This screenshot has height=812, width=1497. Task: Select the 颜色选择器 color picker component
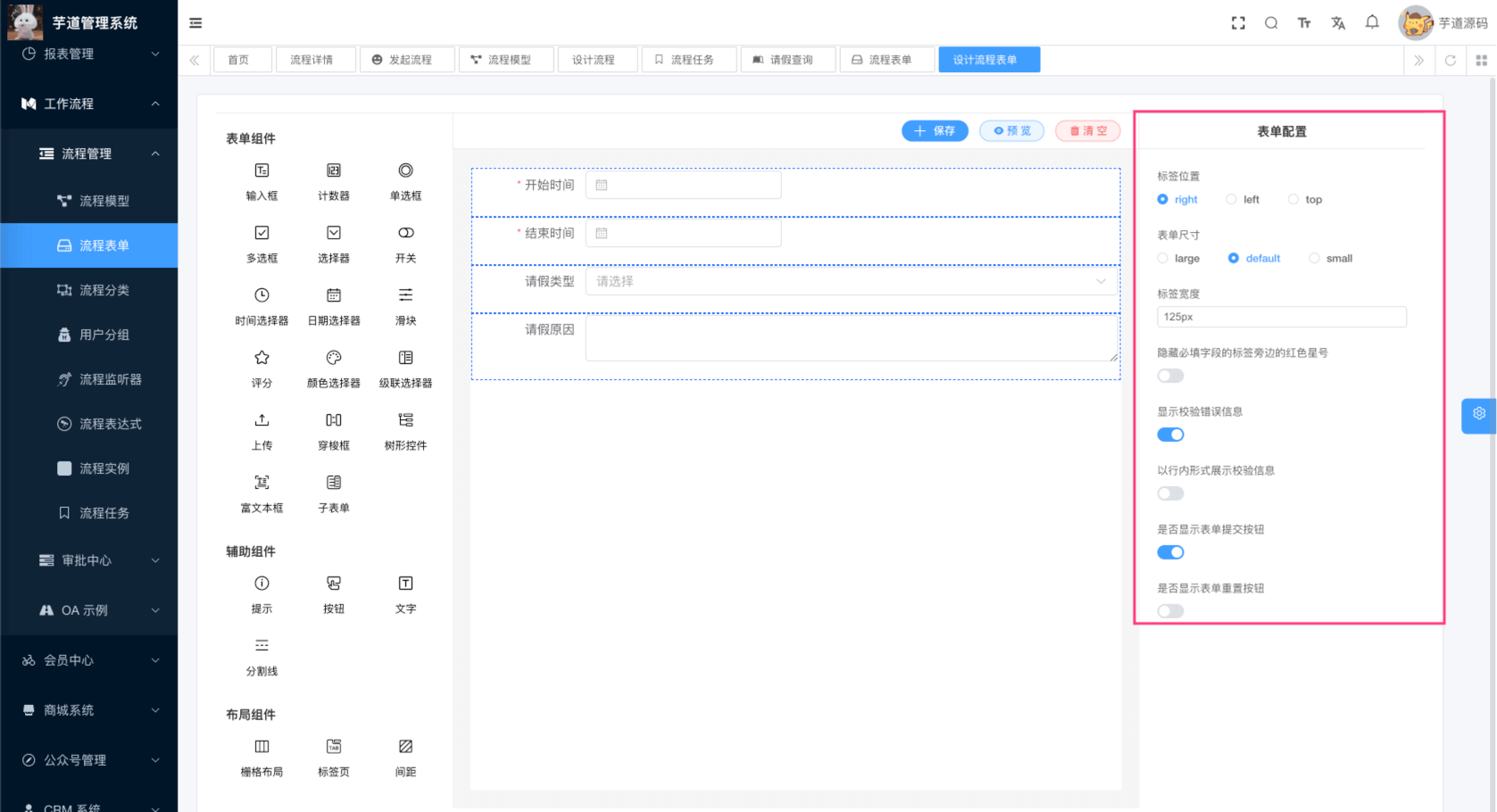point(333,368)
